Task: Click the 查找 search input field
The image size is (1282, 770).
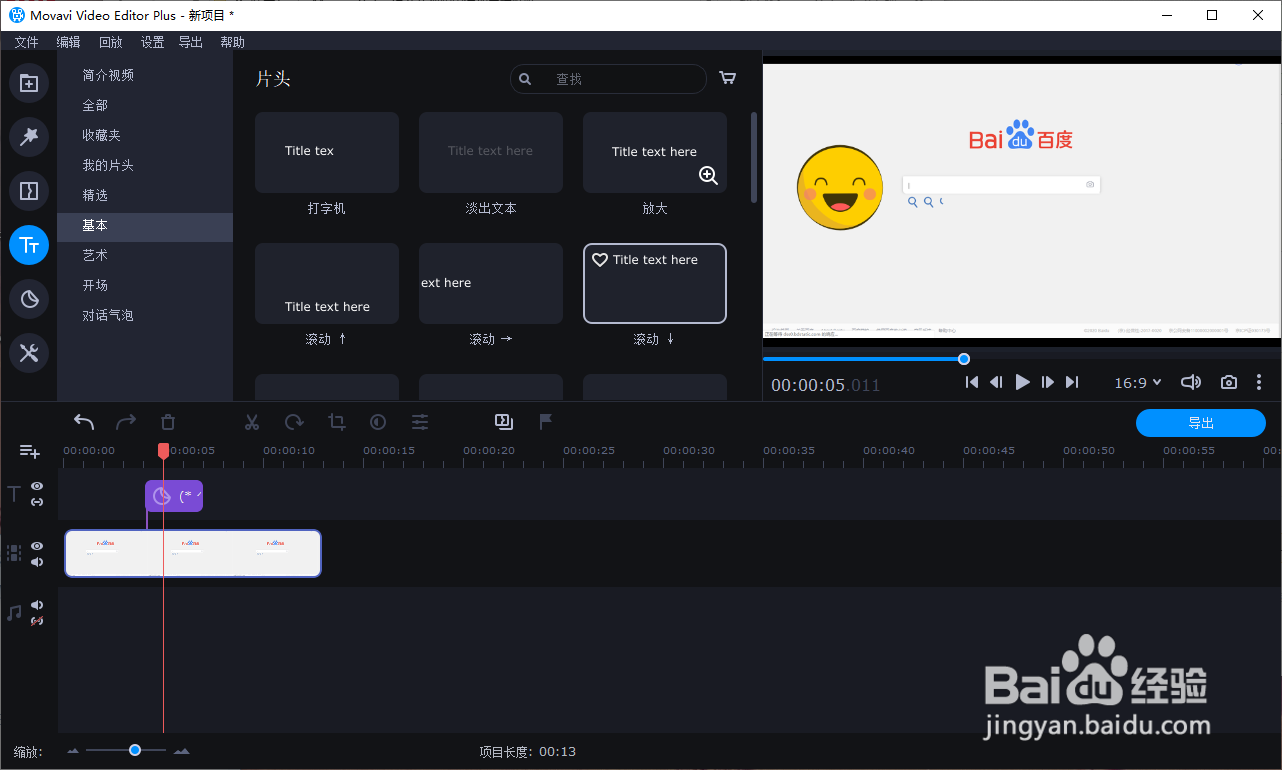Action: [x=608, y=79]
